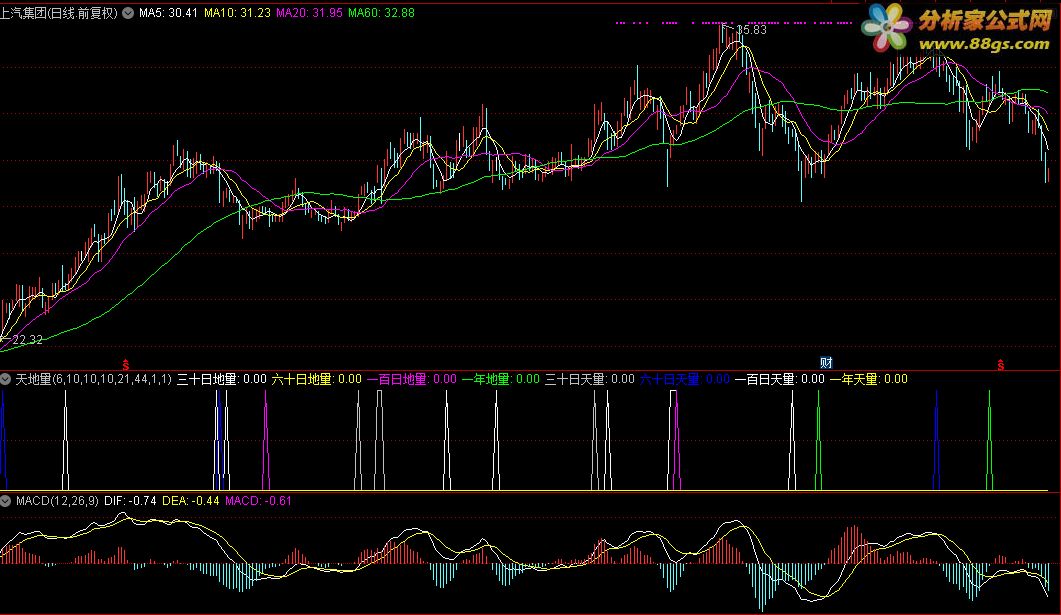Click the MACD(12,26,9) indicator name
This screenshot has width=1061, height=615.
pyautogui.click(x=57, y=501)
